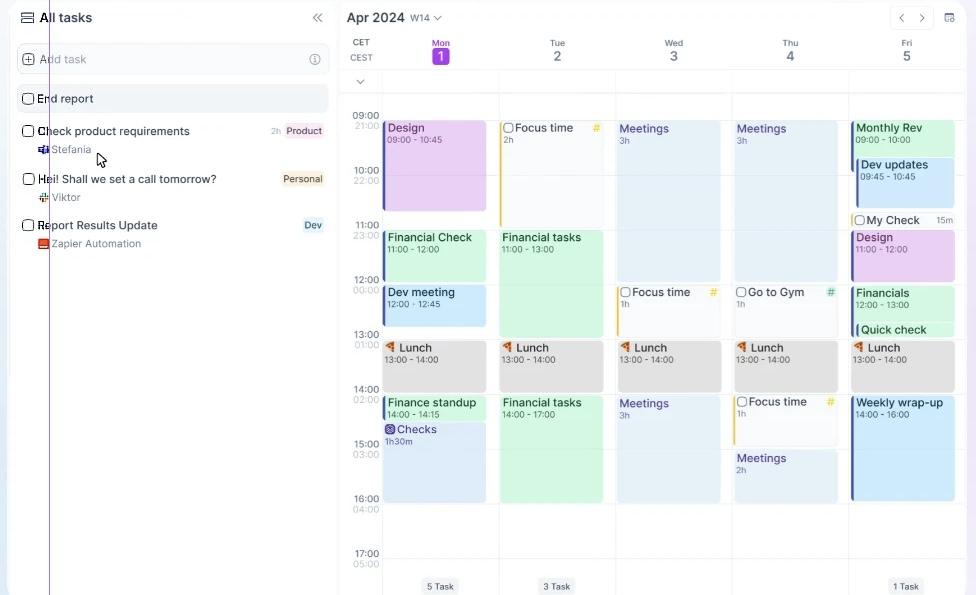Click hashtag icon on Go to Gym

coord(830,292)
